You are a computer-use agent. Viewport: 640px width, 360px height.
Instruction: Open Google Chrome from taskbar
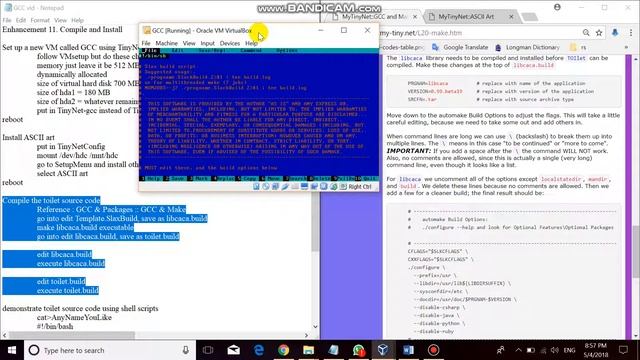pyautogui.click(x=283, y=350)
